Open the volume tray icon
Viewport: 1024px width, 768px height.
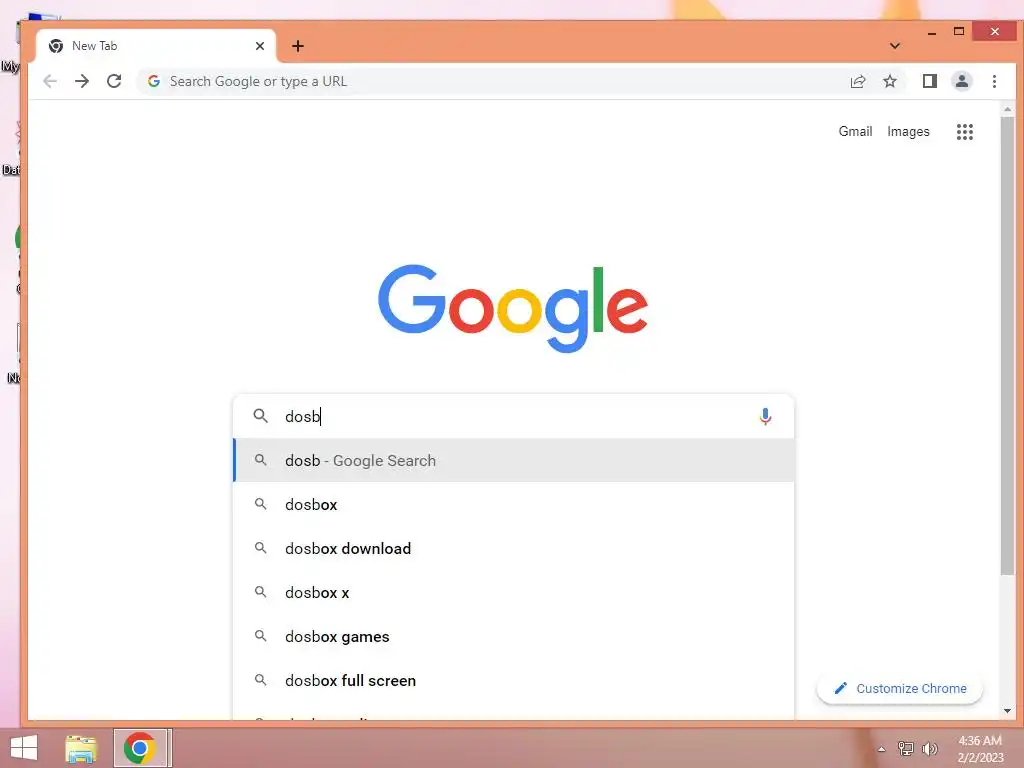929,749
